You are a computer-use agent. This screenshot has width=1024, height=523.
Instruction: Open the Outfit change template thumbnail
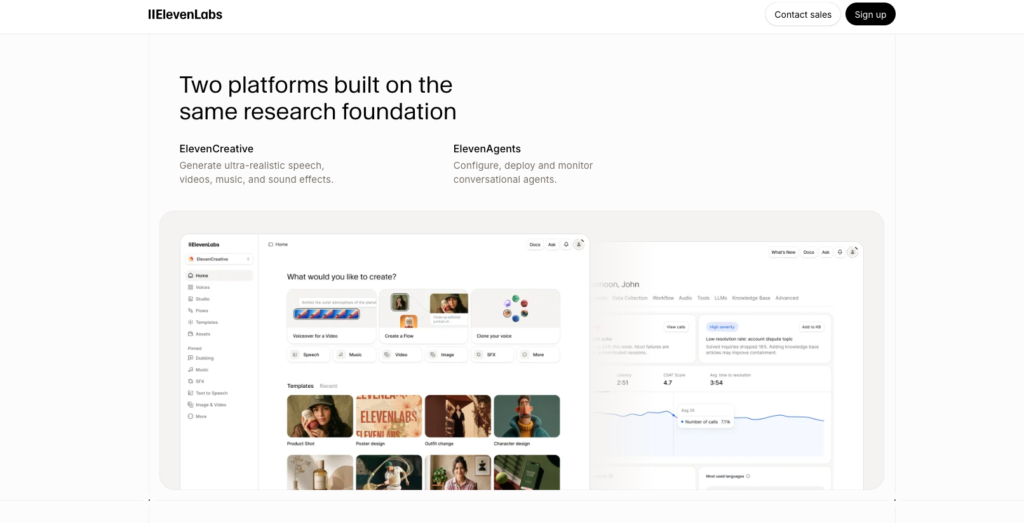click(x=458, y=416)
